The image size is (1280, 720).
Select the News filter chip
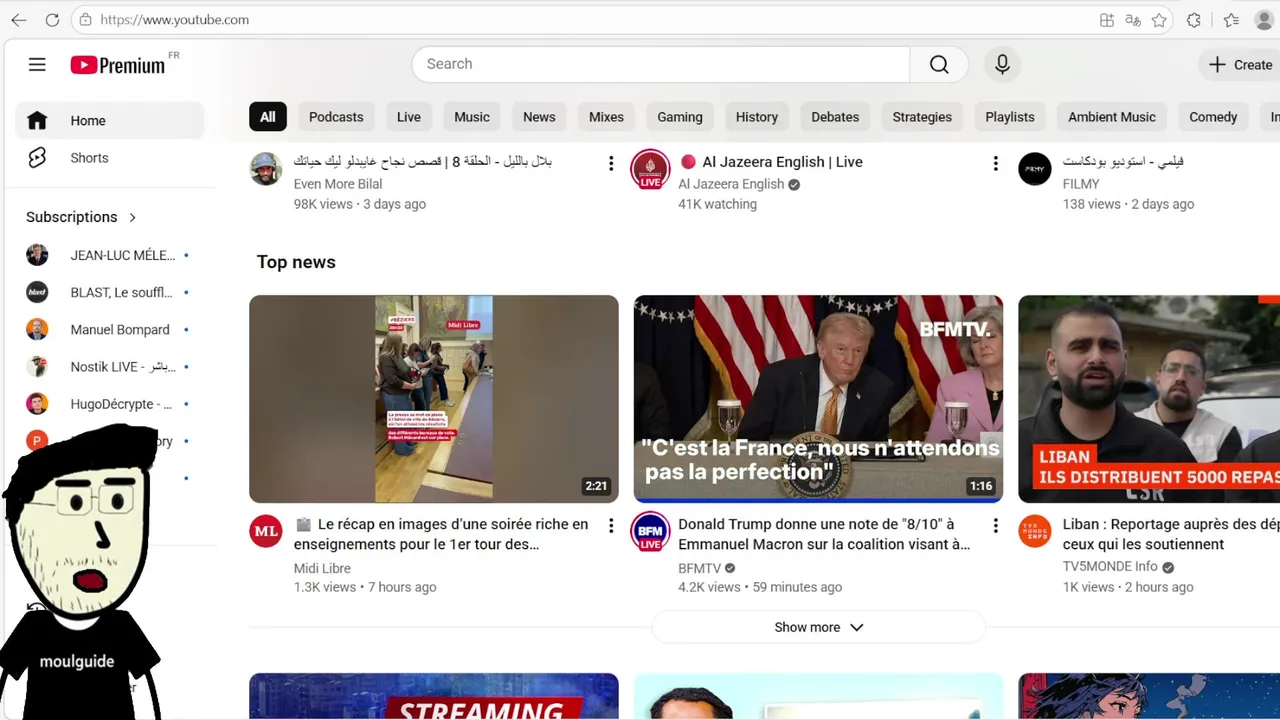[539, 117]
